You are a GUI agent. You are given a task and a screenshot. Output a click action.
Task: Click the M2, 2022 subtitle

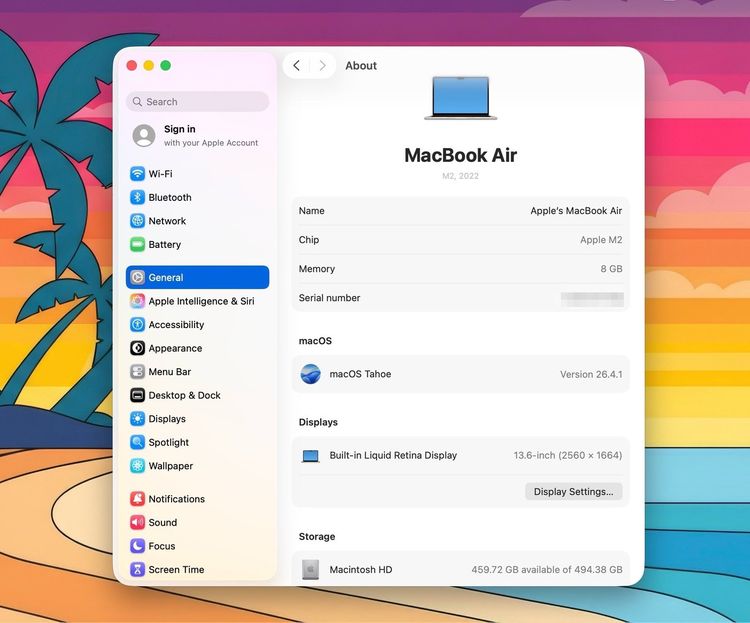pos(460,176)
